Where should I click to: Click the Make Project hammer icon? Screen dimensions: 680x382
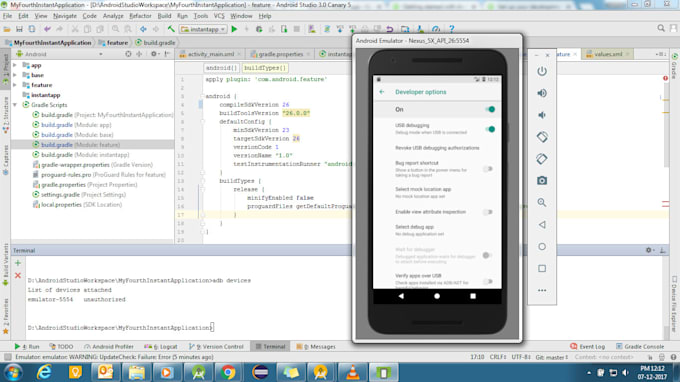[x=171, y=29]
